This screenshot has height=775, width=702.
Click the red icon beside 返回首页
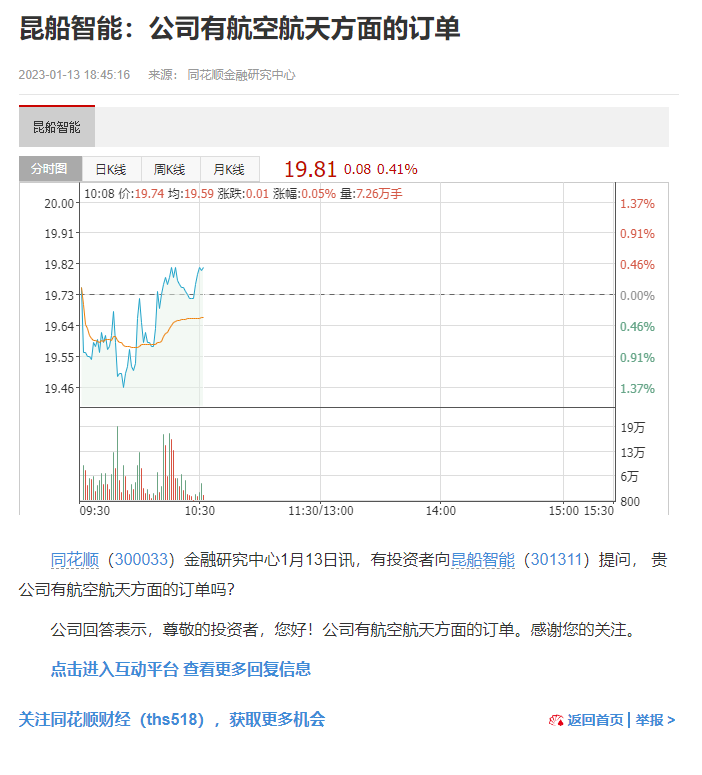pos(557,720)
